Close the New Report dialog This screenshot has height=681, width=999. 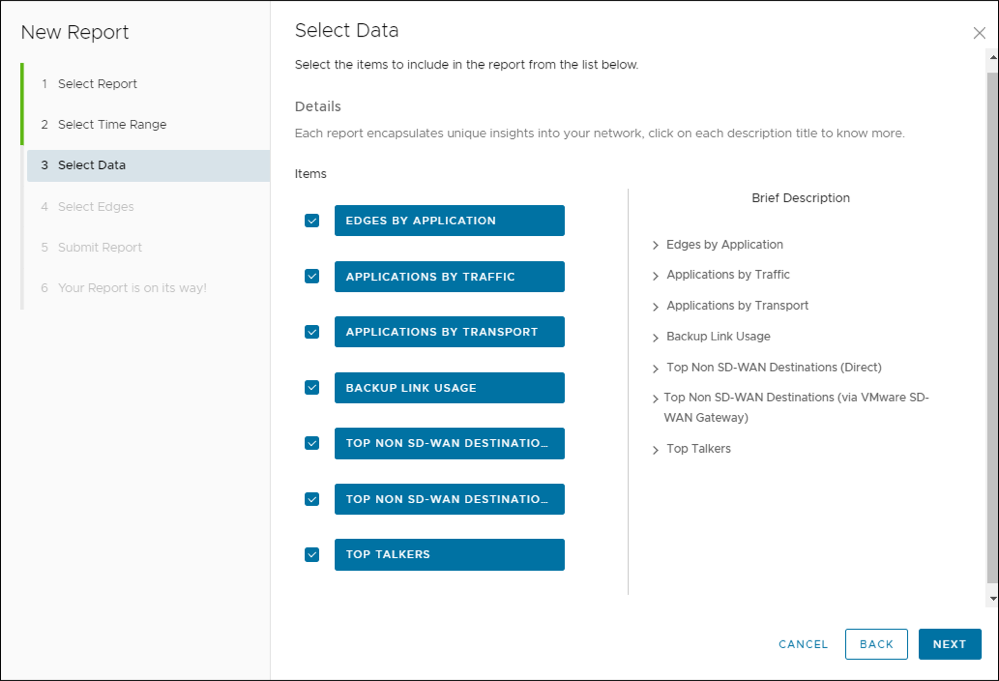coord(979,33)
